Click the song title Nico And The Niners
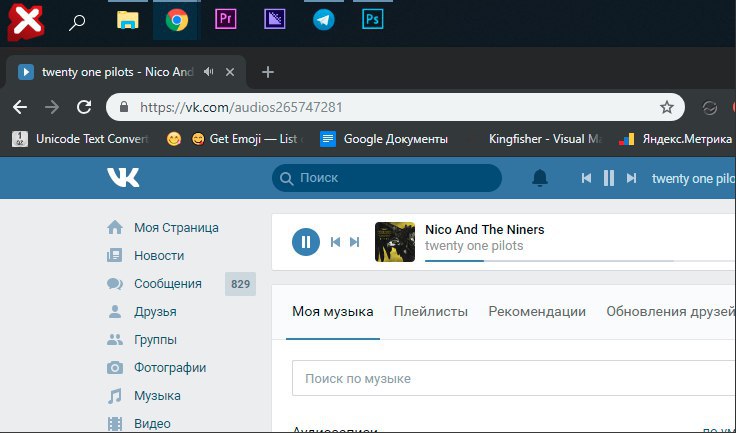Image resolution: width=736 pixels, height=433 pixels. coord(484,230)
